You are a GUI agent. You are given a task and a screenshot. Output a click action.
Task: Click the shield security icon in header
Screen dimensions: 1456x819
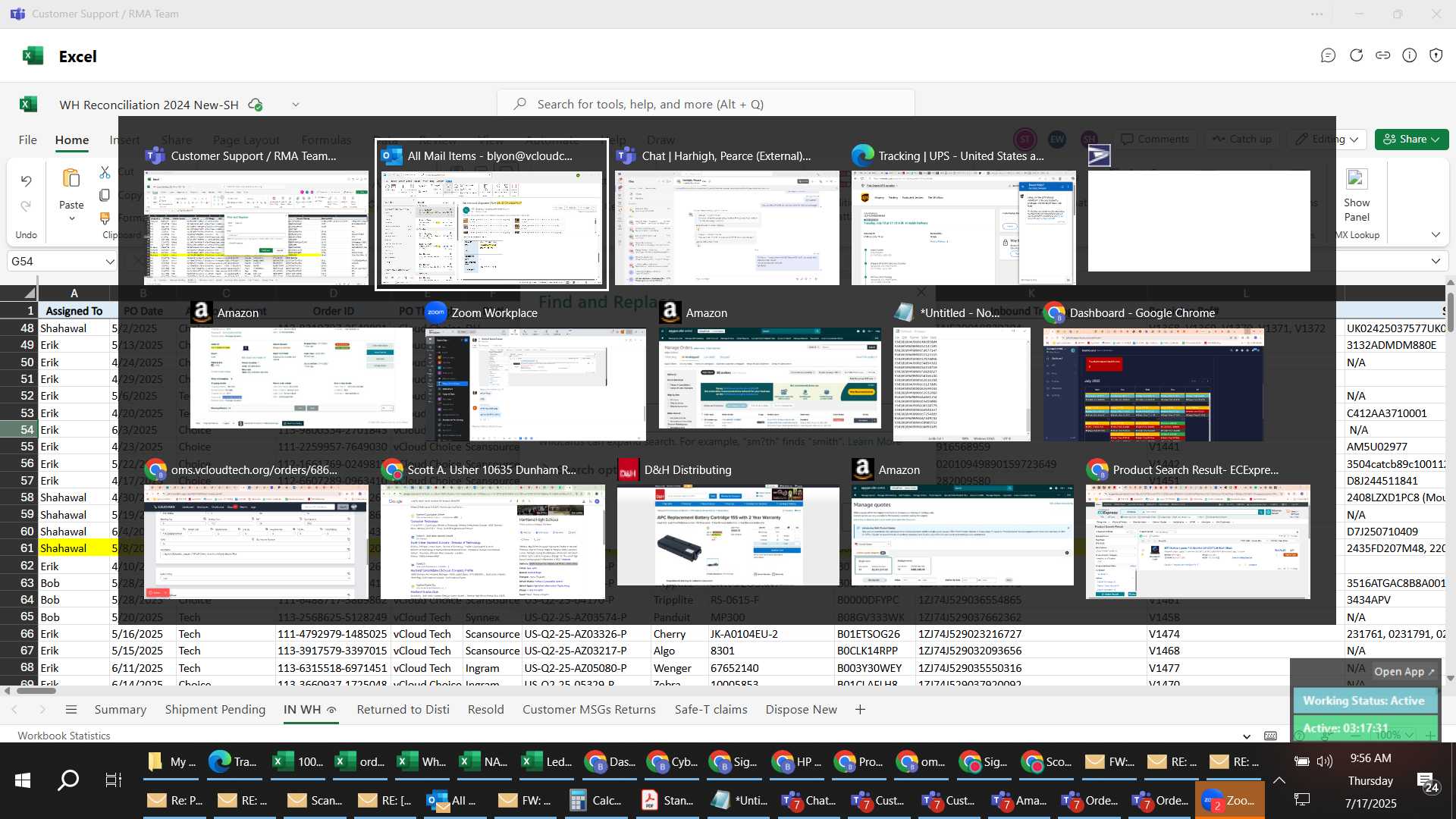pos(1436,55)
